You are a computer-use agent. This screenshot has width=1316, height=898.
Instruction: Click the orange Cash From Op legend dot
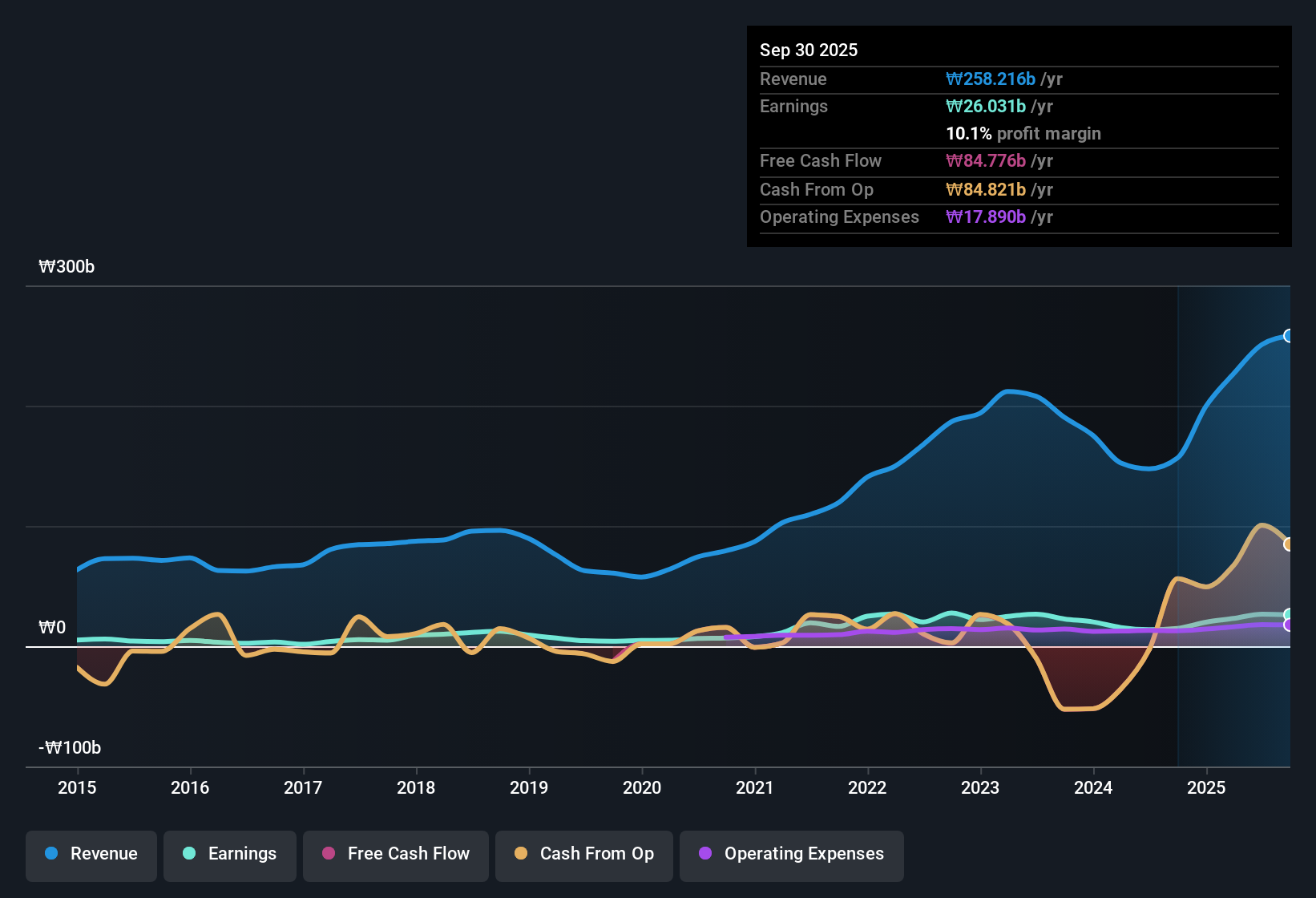pyautogui.click(x=520, y=854)
